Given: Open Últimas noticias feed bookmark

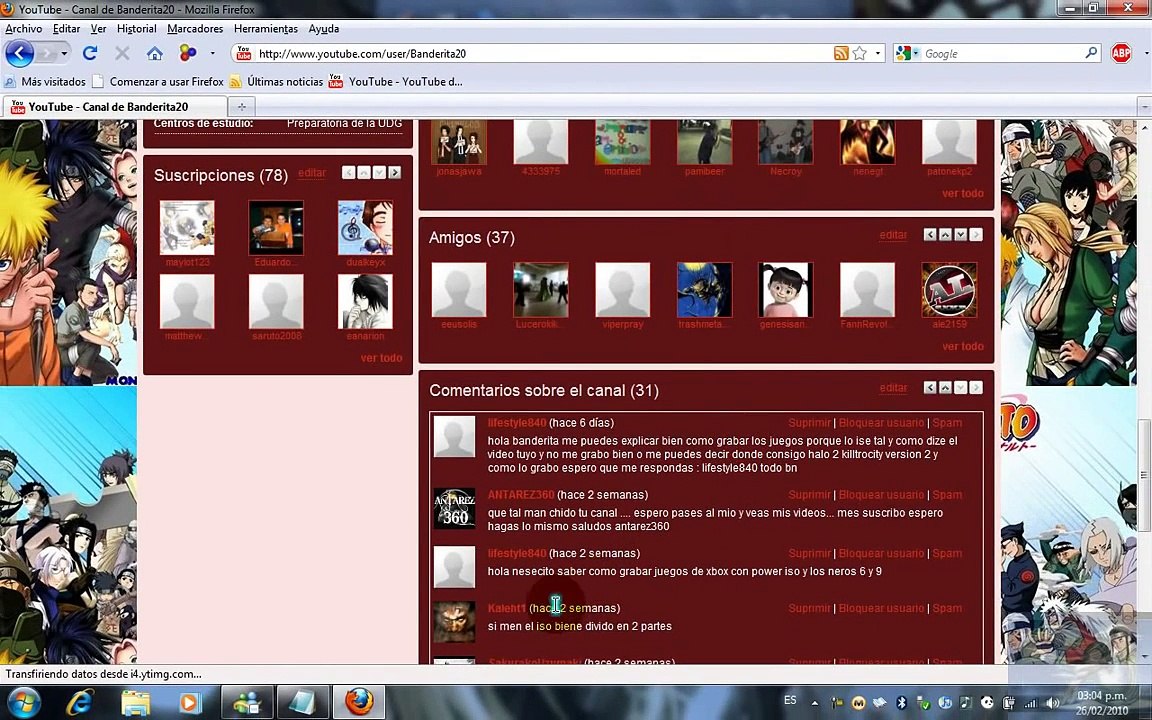Looking at the screenshot, I should pyautogui.click(x=276, y=82).
